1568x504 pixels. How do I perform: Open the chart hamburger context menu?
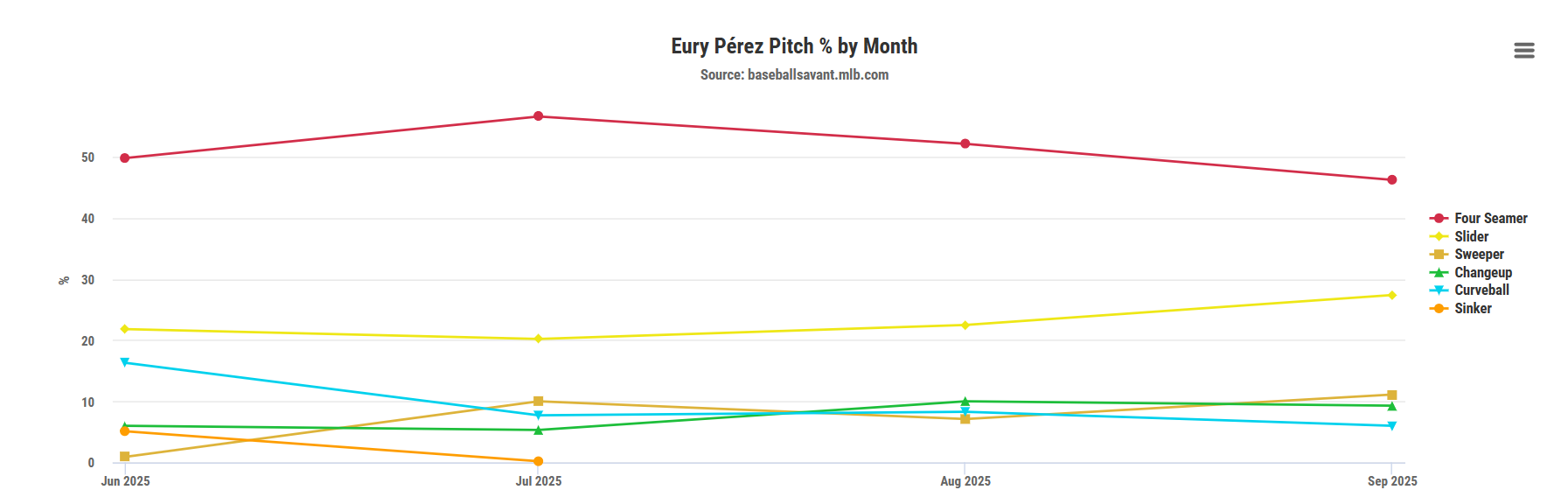coord(1523,51)
